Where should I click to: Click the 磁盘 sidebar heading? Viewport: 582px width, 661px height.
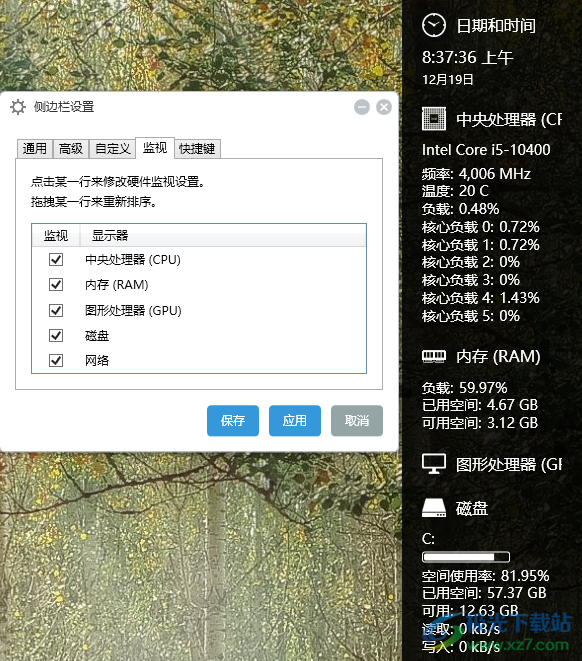click(472, 509)
